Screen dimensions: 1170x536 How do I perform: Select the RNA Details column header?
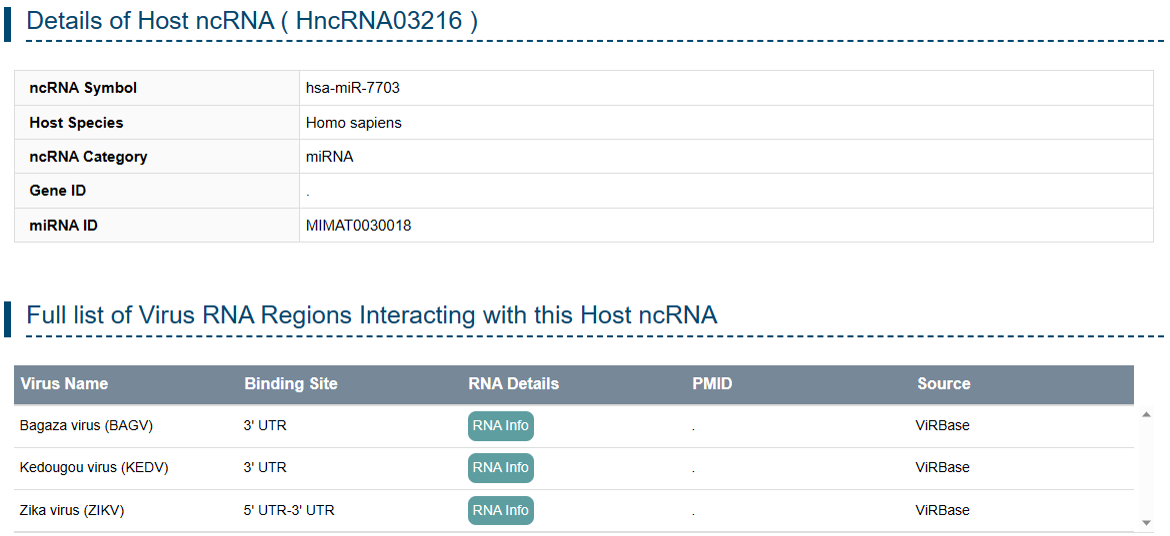click(x=513, y=384)
